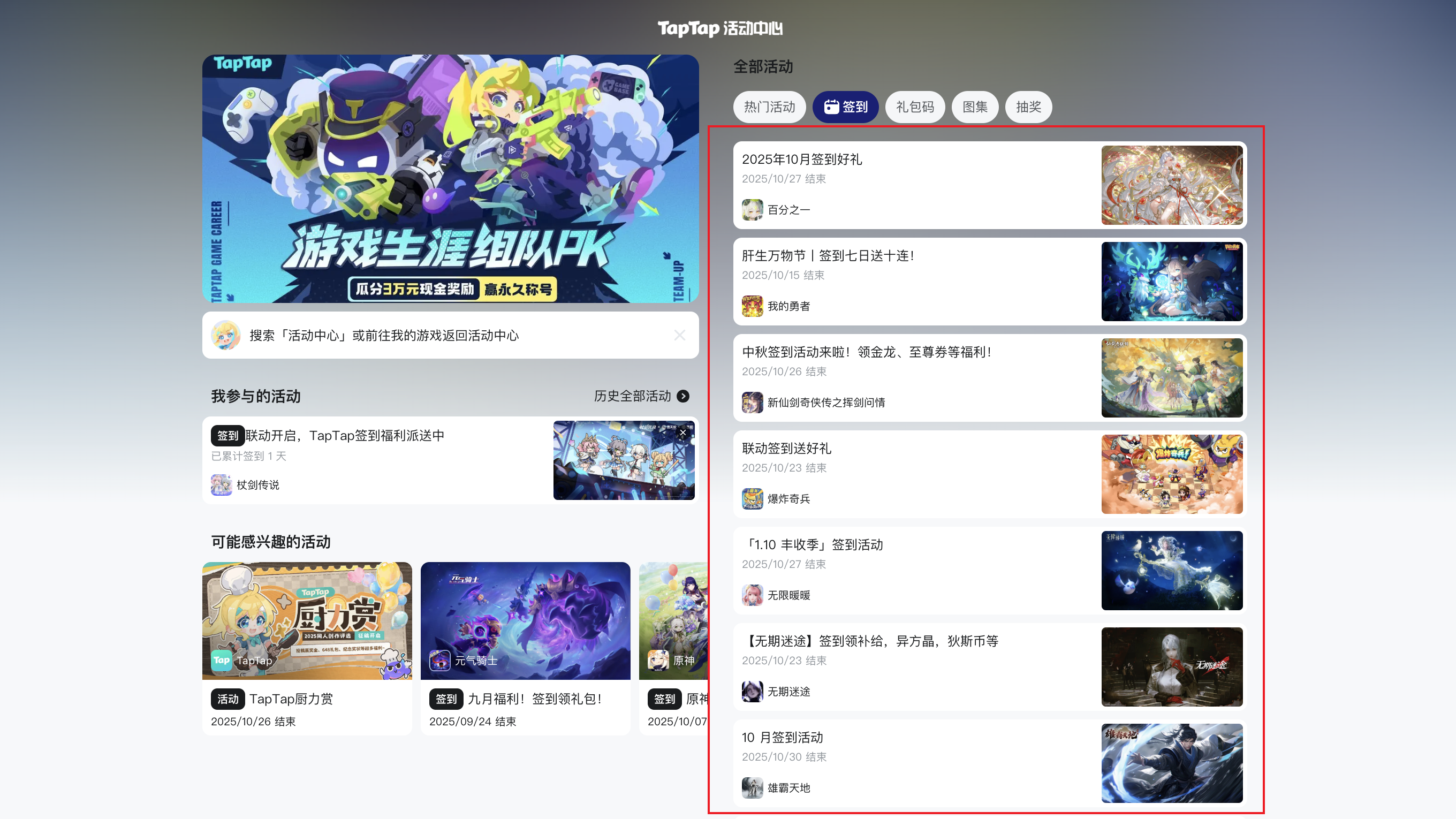
Task: Click the 新仙剑奇侠传之挥剑问情 game icon
Action: [752, 403]
